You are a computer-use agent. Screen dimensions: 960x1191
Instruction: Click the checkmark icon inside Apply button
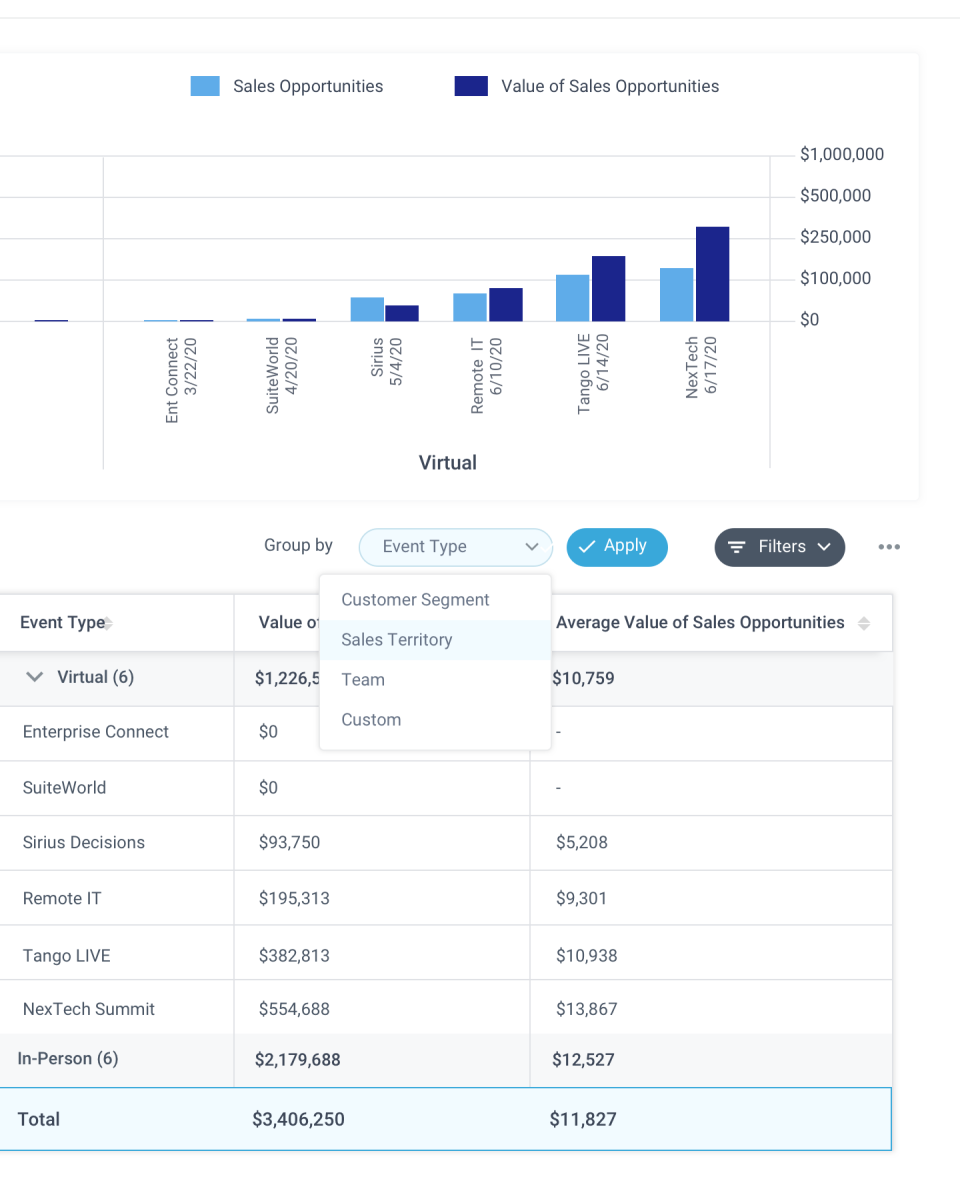pos(589,547)
